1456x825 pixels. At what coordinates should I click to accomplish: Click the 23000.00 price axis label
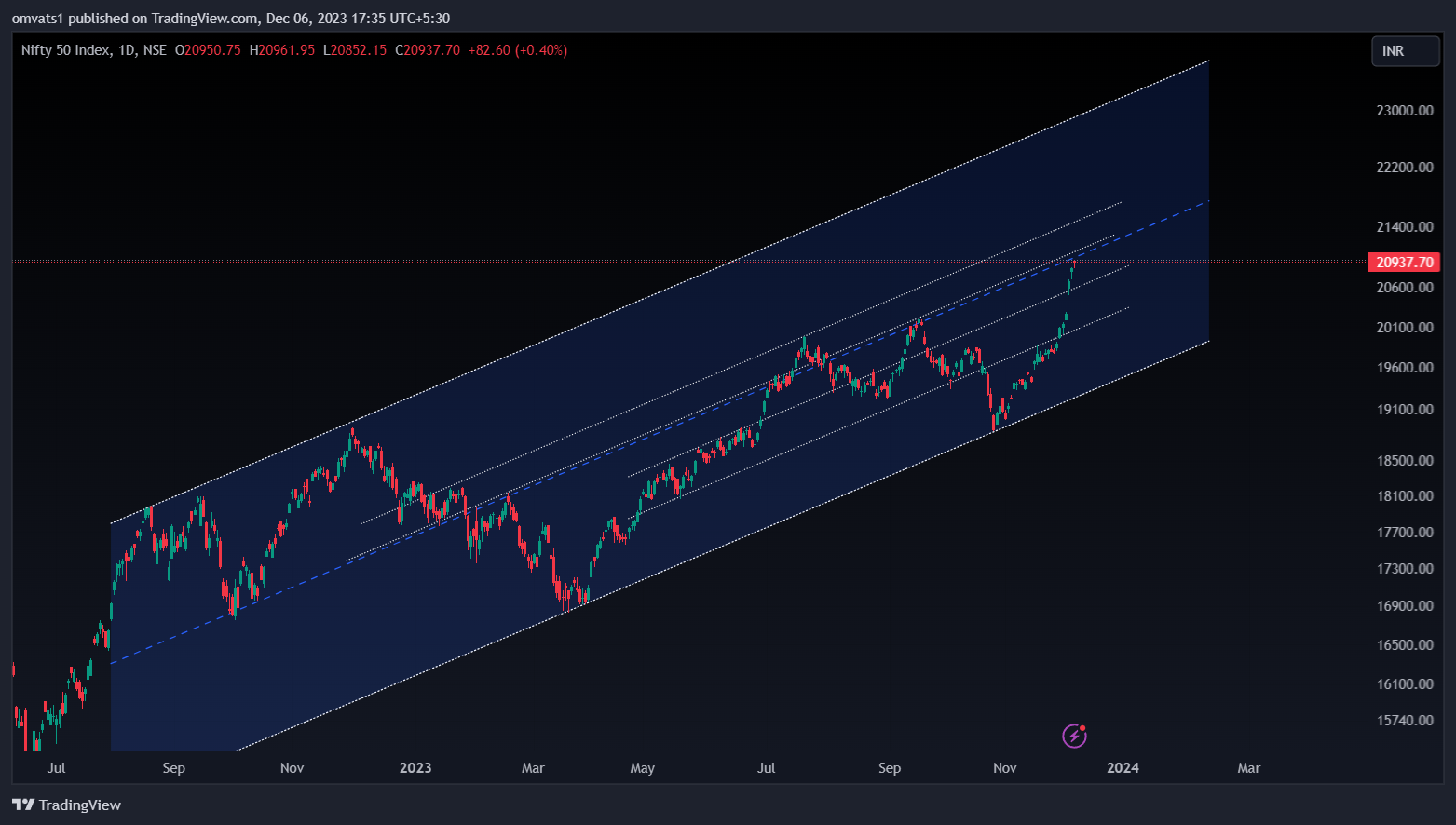tap(1405, 110)
